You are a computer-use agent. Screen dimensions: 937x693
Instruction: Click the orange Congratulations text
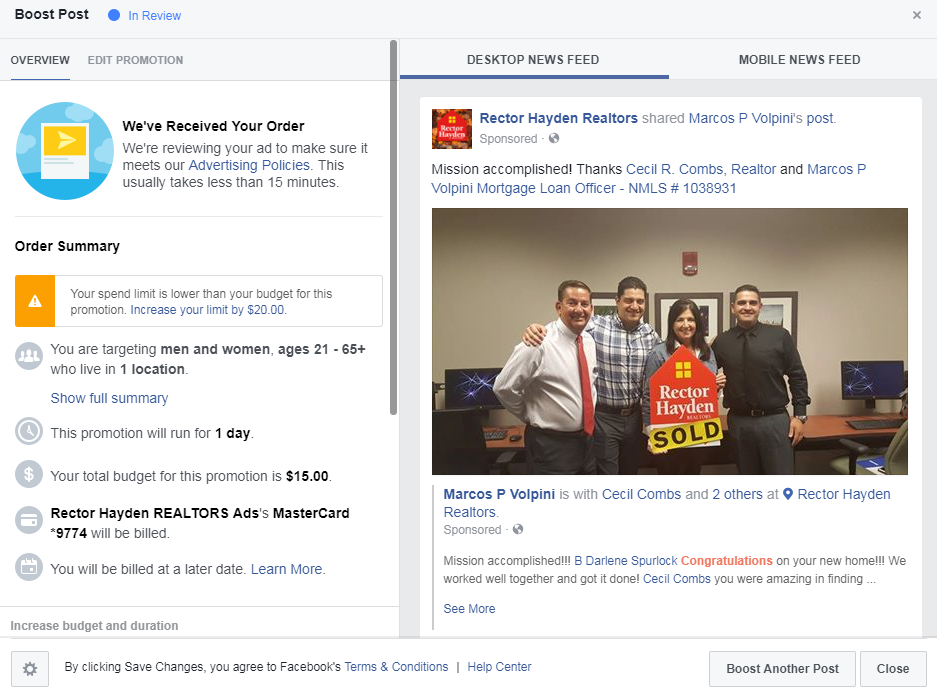coord(727,560)
